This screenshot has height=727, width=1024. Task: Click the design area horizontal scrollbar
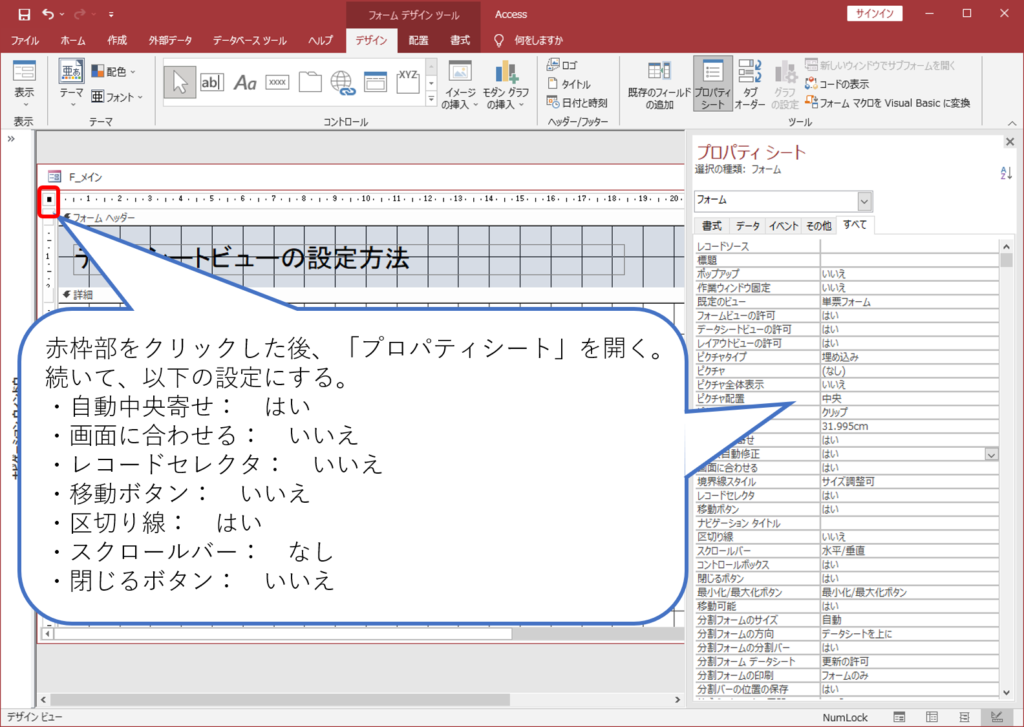click(x=358, y=699)
